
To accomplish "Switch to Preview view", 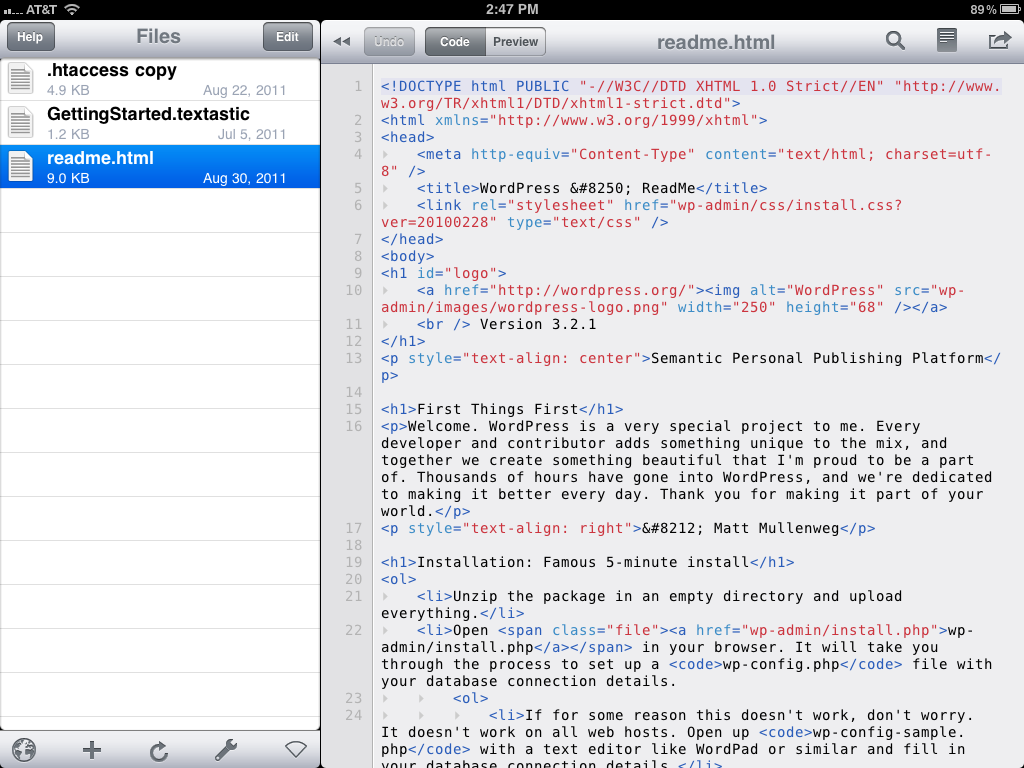I will tap(515, 42).
